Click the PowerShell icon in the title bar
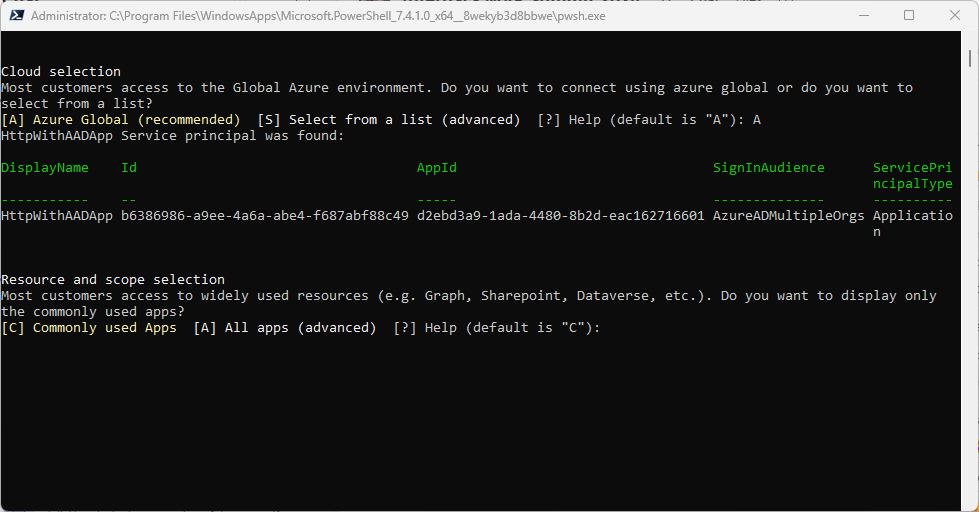 pyautogui.click(x=16, y=16)
